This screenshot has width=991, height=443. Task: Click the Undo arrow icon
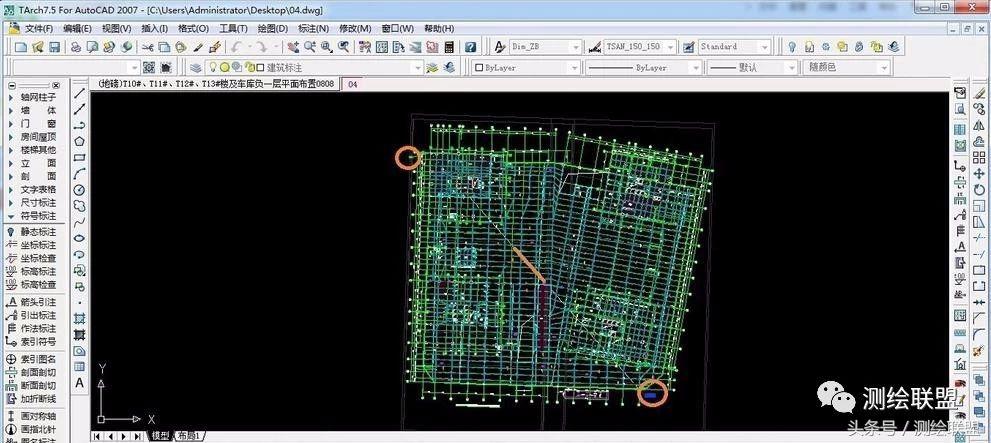[x=235, y=47]
